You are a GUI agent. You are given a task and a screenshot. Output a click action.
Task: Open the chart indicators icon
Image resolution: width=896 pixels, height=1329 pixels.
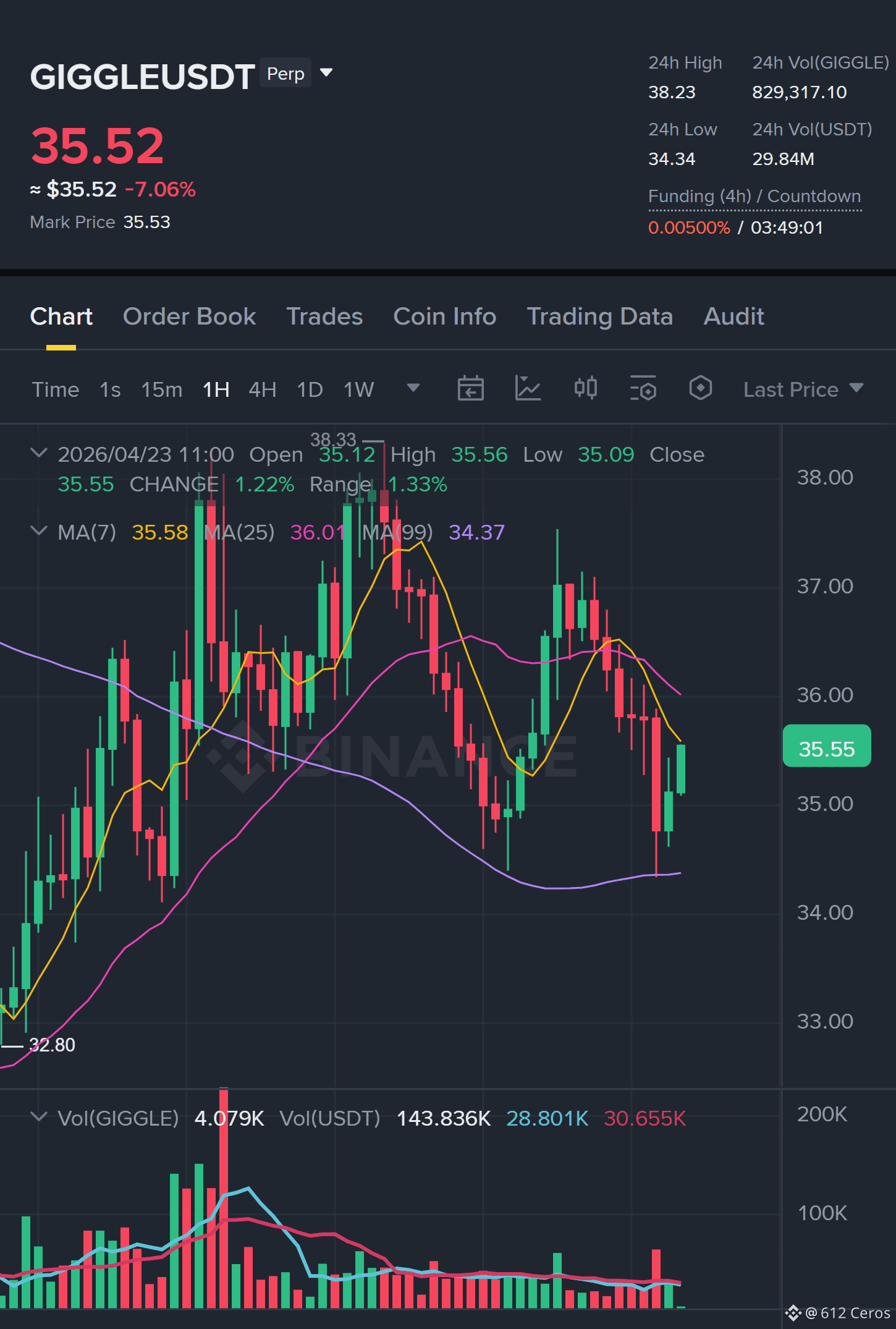coord(528,389)
